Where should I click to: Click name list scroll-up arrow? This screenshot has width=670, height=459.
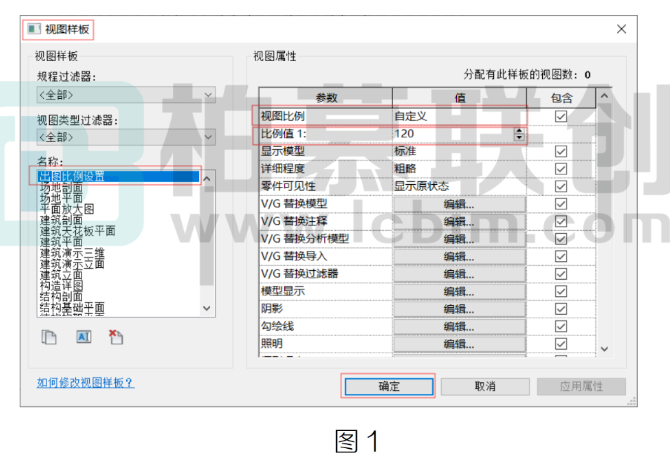pyautogui.click(x=207, y=178)
